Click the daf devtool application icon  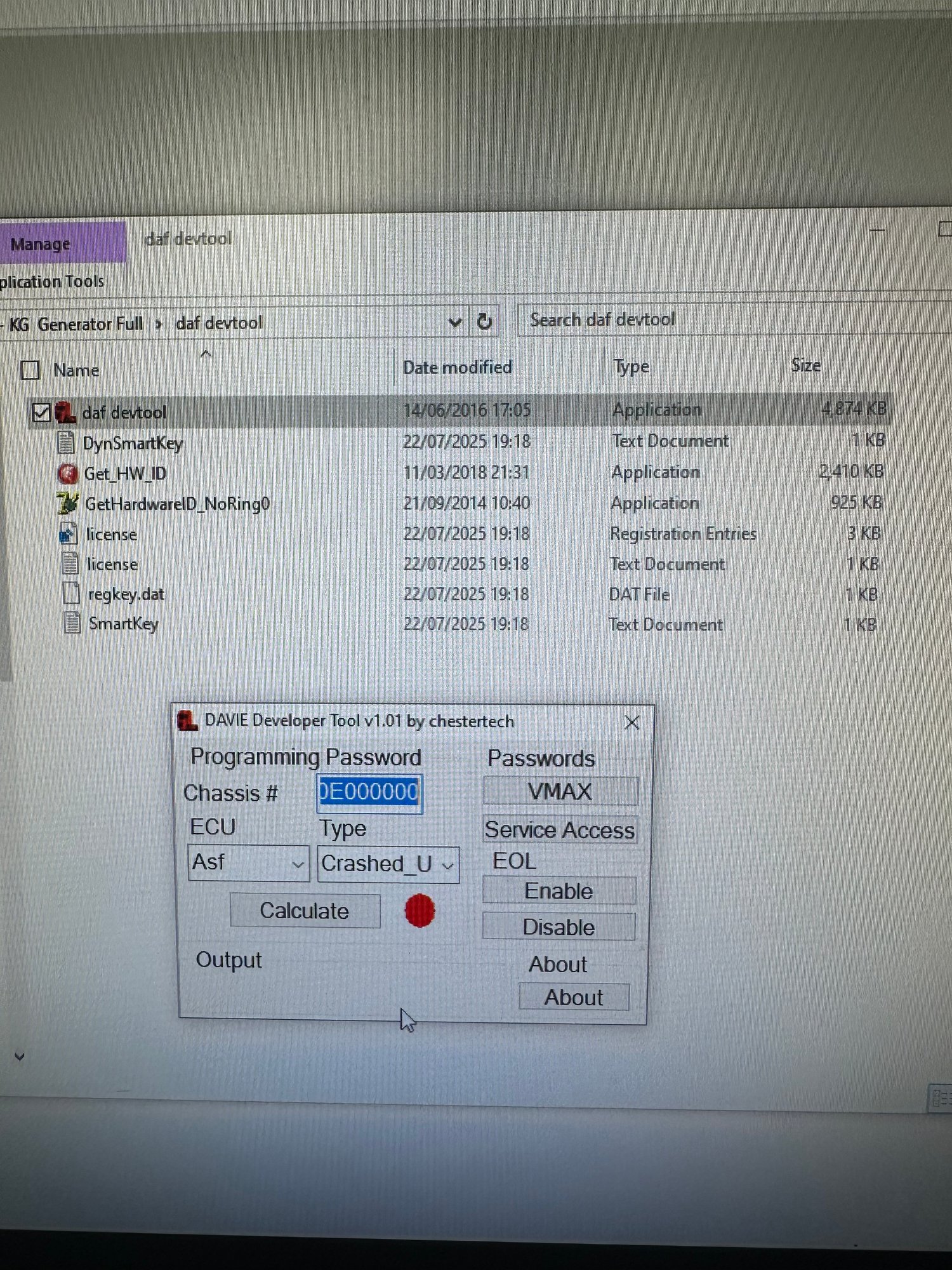(x=65, y=413)
